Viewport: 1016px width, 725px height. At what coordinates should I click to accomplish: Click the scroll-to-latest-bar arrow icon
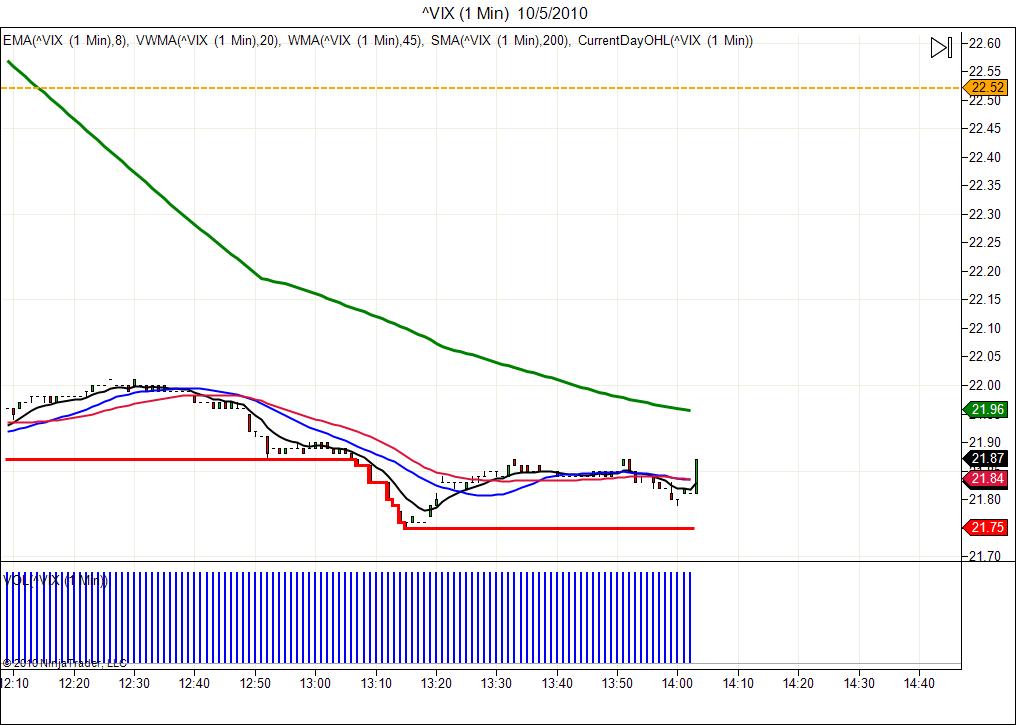(x=941, y=47)
